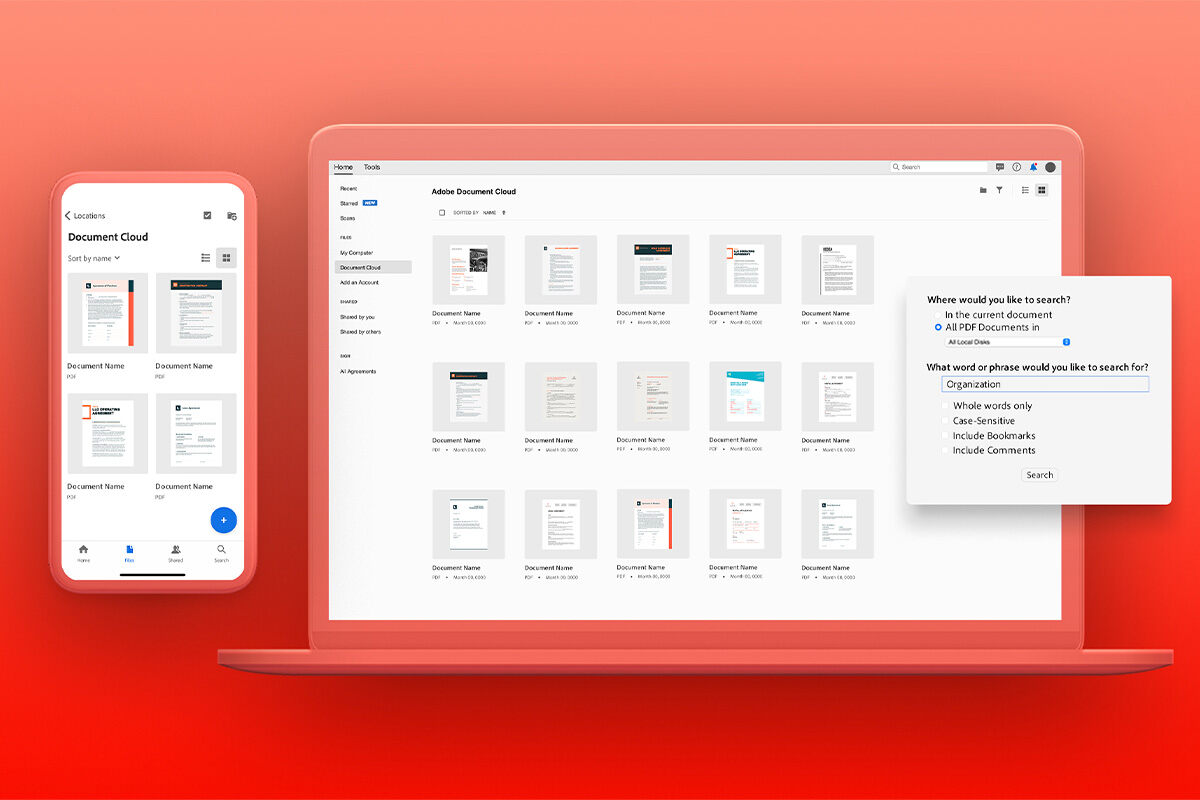Tick the select-all checkbox before SORTED BY
Image resolution: width=1200 pixels, height=800 pixels.
442,213
